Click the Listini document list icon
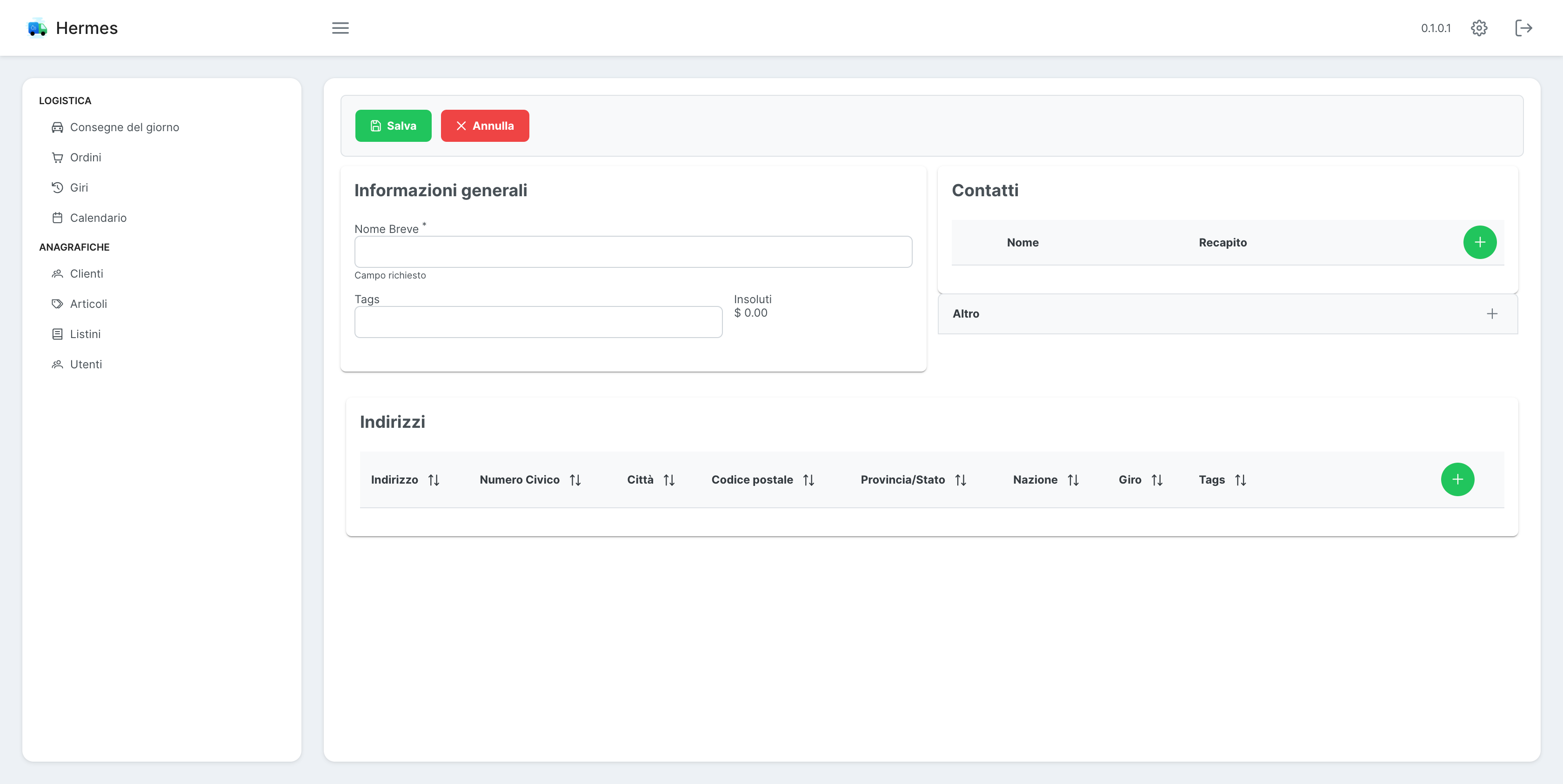 point(57,333)
